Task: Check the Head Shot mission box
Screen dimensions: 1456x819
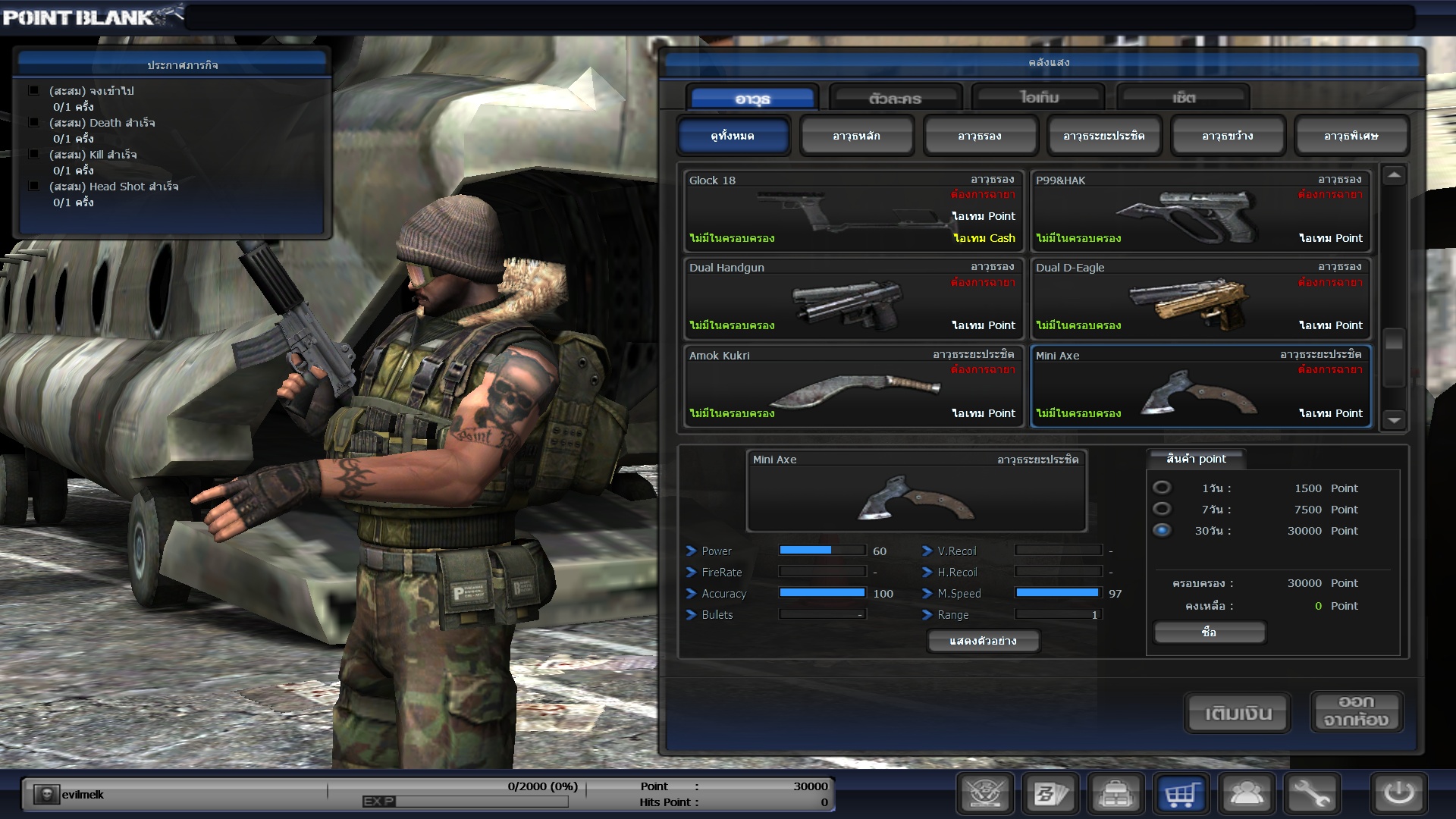Action: (33, 186)
